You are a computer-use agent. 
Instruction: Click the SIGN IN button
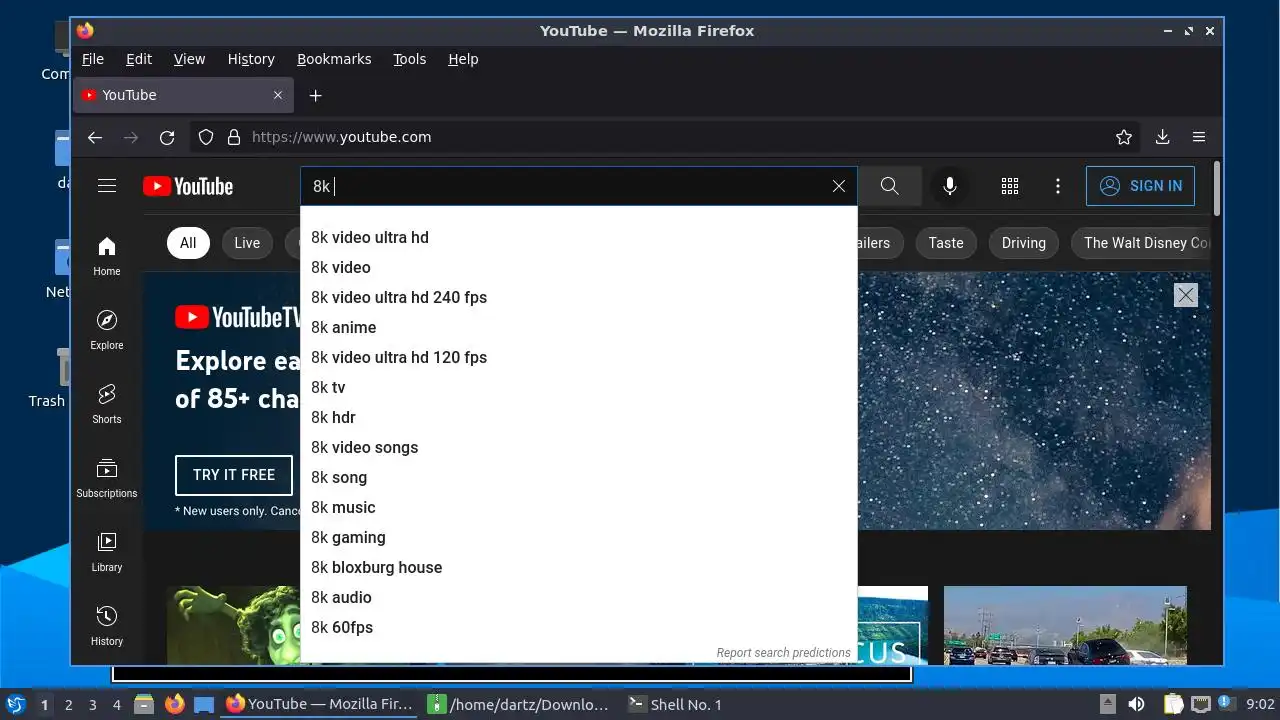1140,186
